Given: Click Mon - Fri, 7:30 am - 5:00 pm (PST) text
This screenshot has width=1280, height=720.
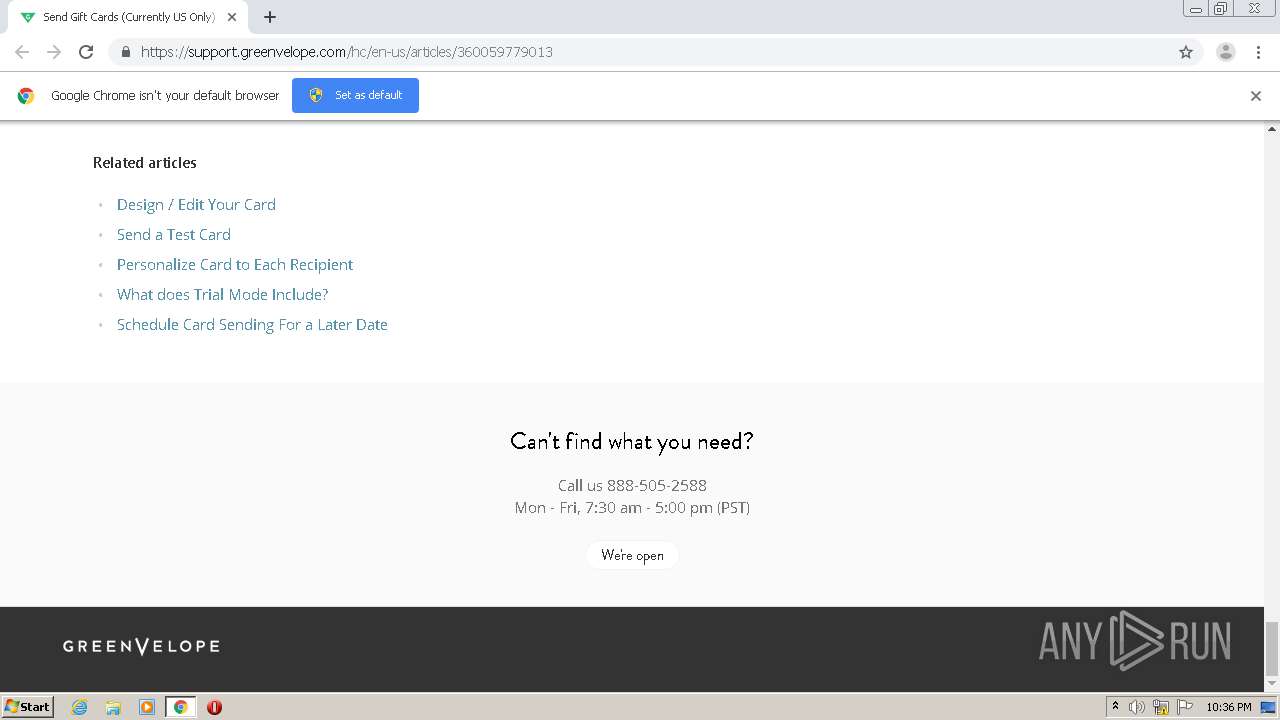Looking at the screenshot, I should 632,507.
